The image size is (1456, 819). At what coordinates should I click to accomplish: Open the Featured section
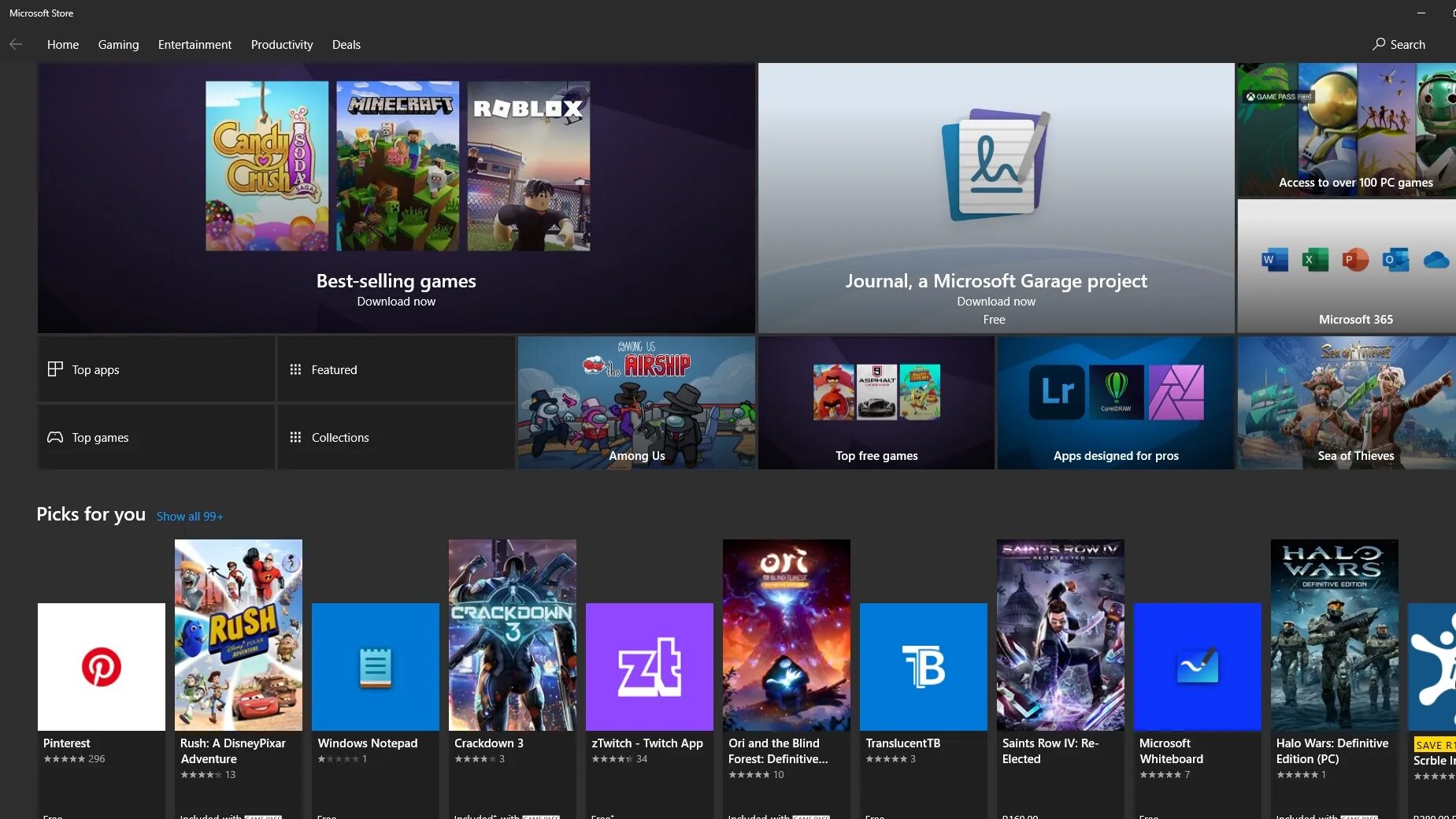(x=395, y=369)
